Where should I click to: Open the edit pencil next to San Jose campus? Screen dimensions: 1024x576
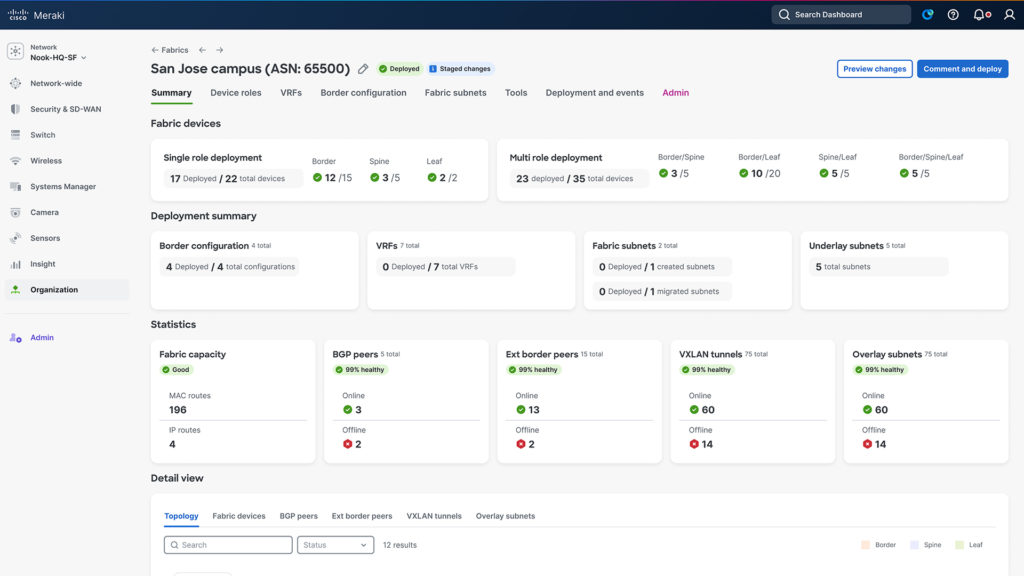pos(362,69)
